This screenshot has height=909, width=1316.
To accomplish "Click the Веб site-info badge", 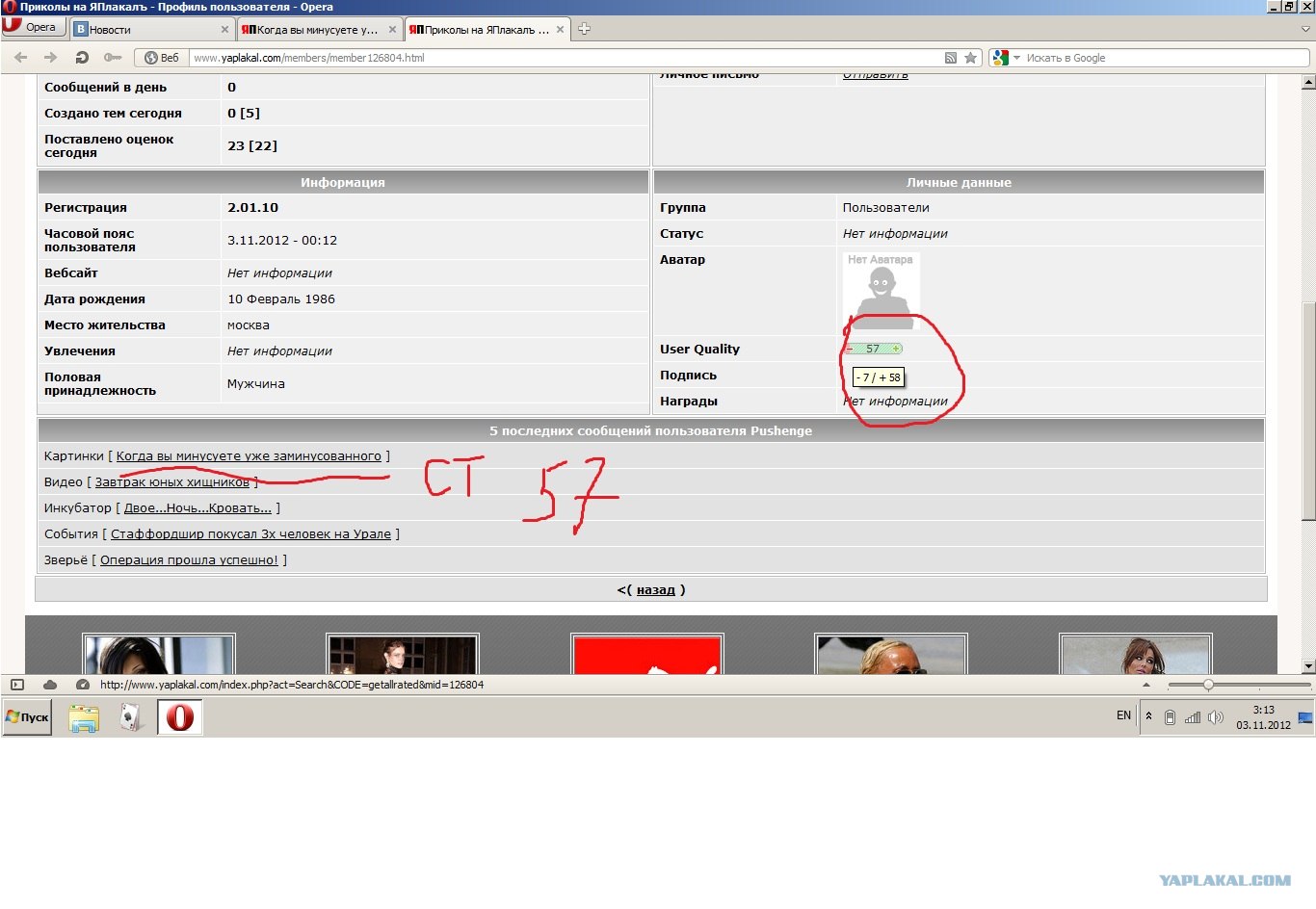I will click(x=162, y=58).
